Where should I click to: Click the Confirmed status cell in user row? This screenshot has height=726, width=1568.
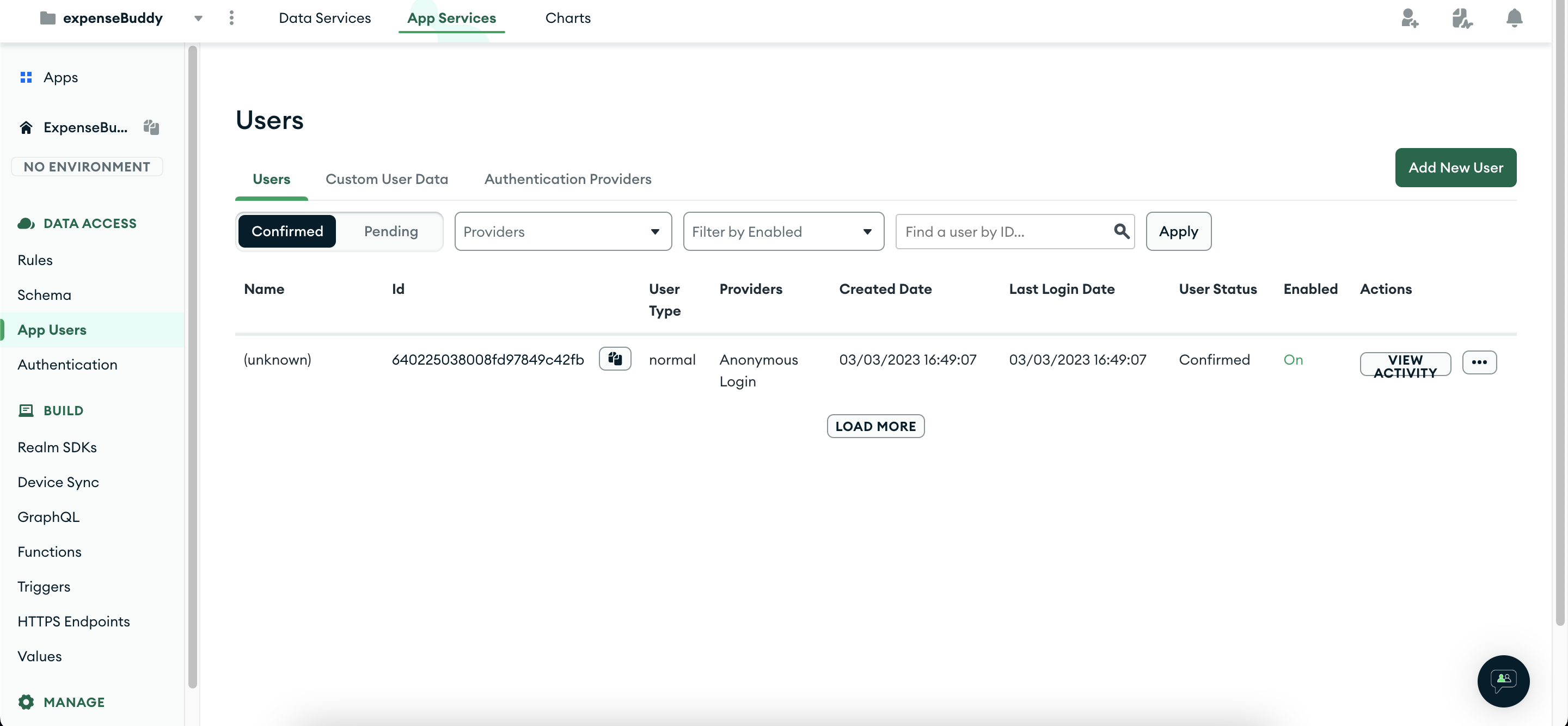click(1214, 360)
